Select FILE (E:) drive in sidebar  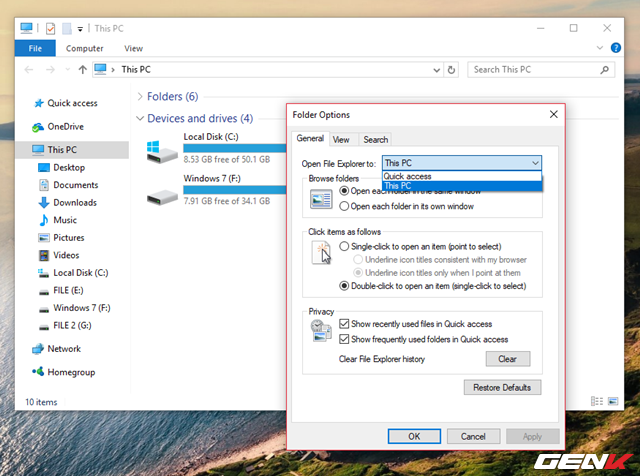68,291
